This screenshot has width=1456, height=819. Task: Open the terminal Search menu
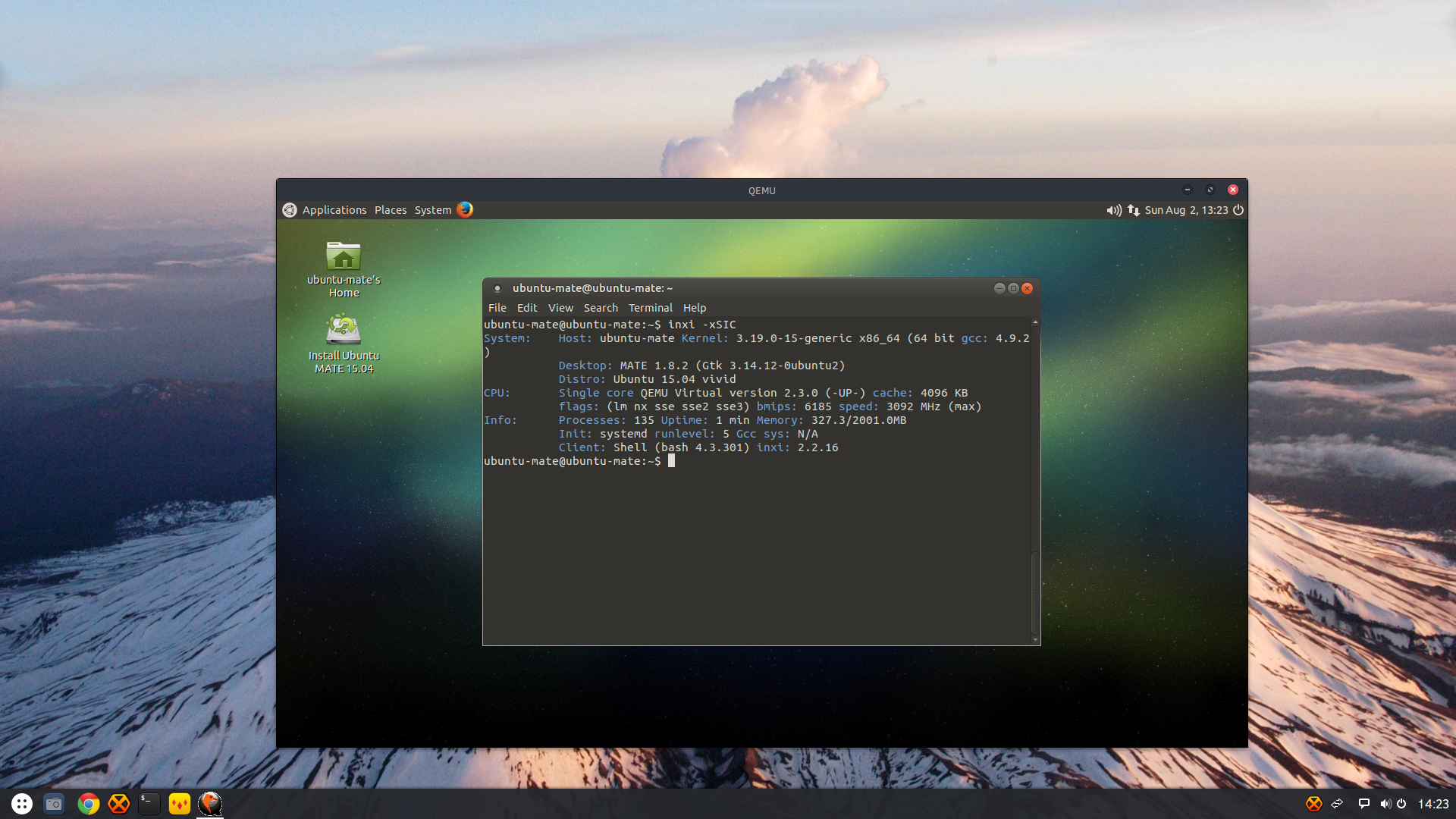click(x=601, y=308)
